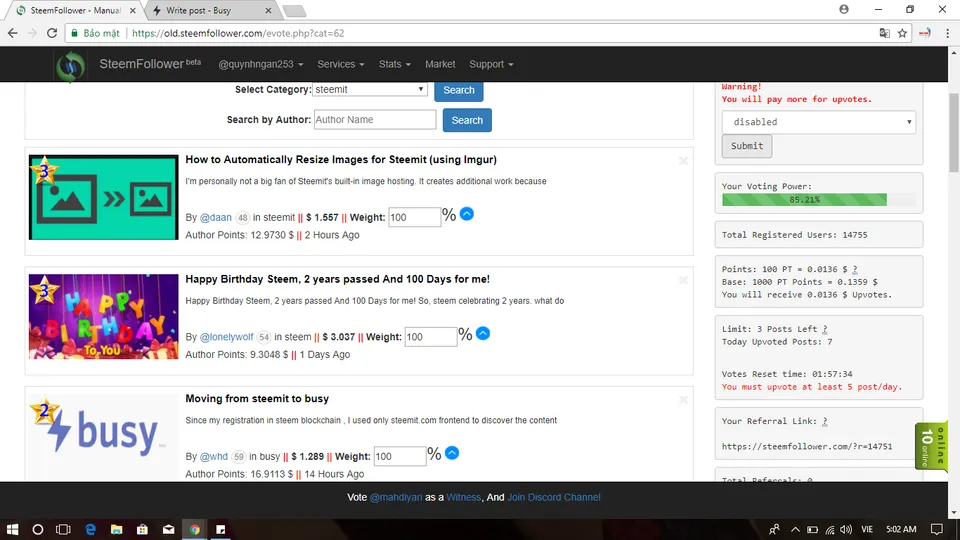Open the Microsoft Store taskbar icon

142,529
